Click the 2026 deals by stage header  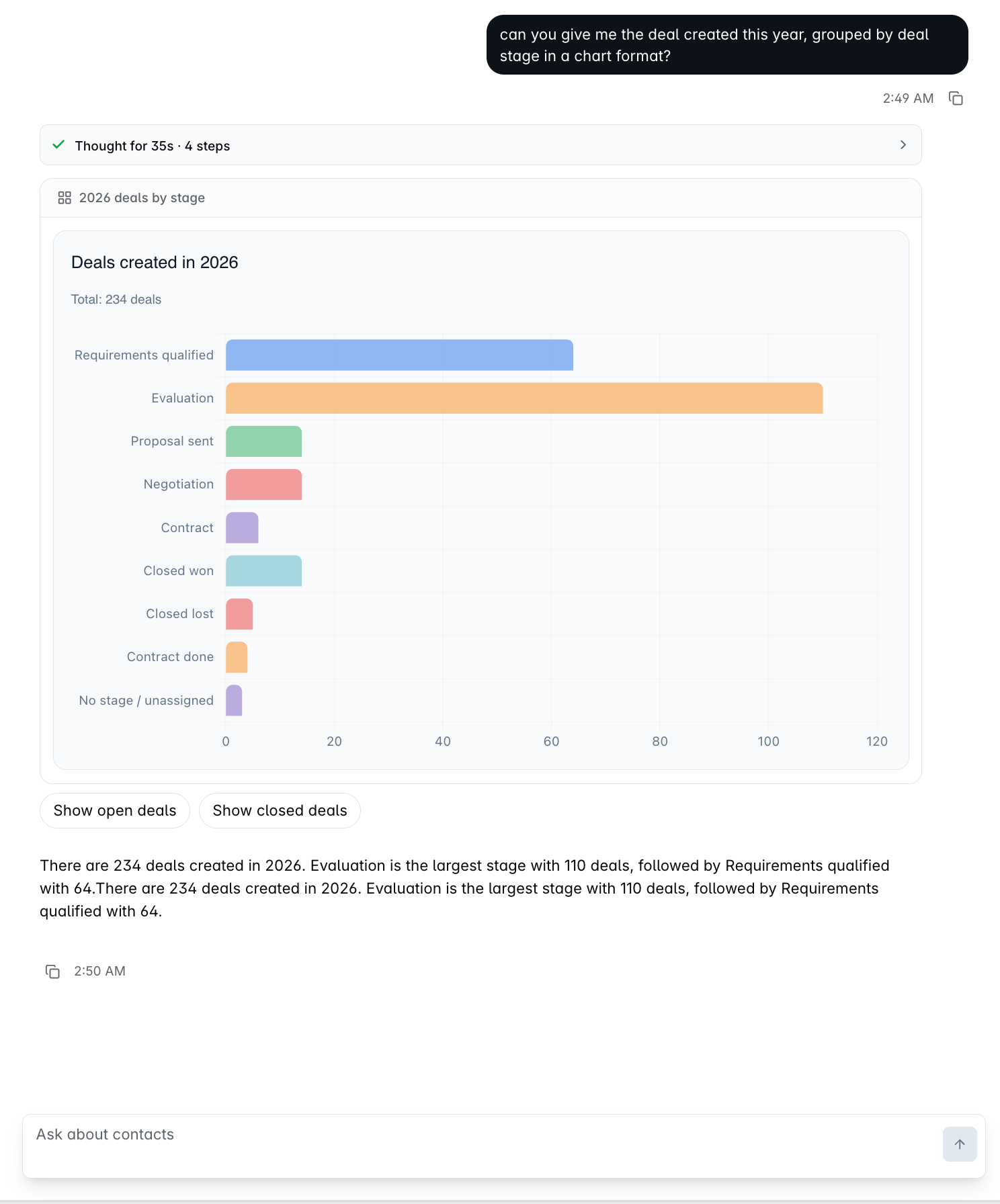coord(142,198)
